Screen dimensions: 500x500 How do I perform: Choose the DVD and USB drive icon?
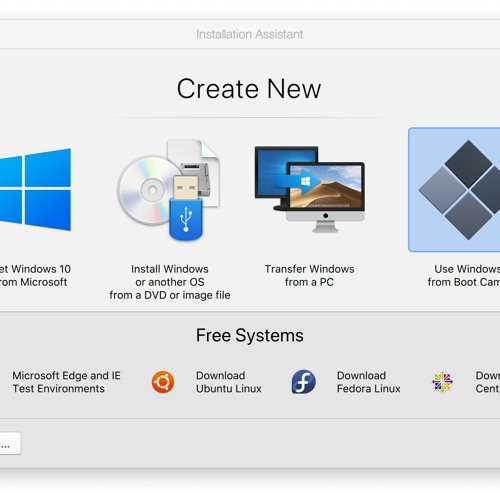tap(168, 190)
